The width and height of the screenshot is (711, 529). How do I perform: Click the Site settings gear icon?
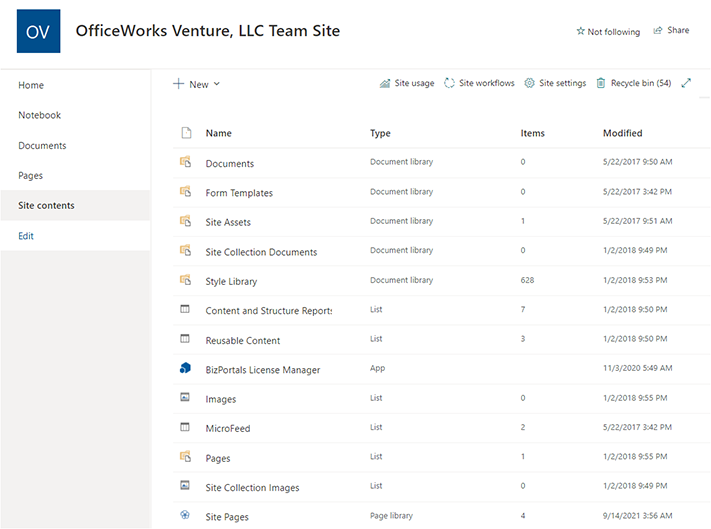(530, 83)
